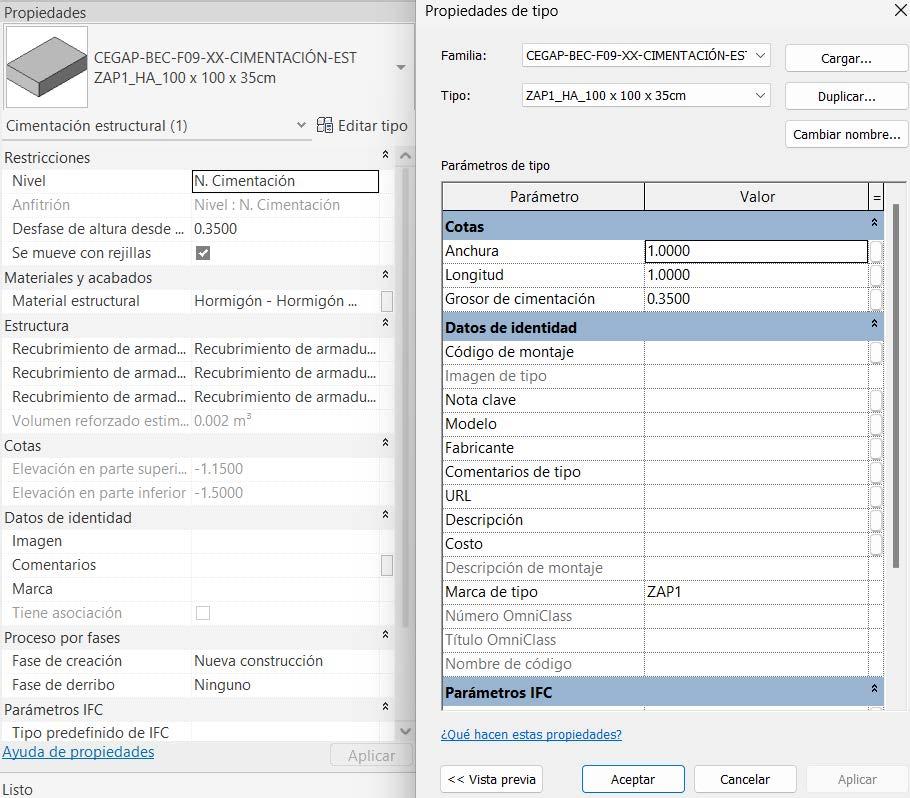Close the Propiedades de tipo dialog

901,10
